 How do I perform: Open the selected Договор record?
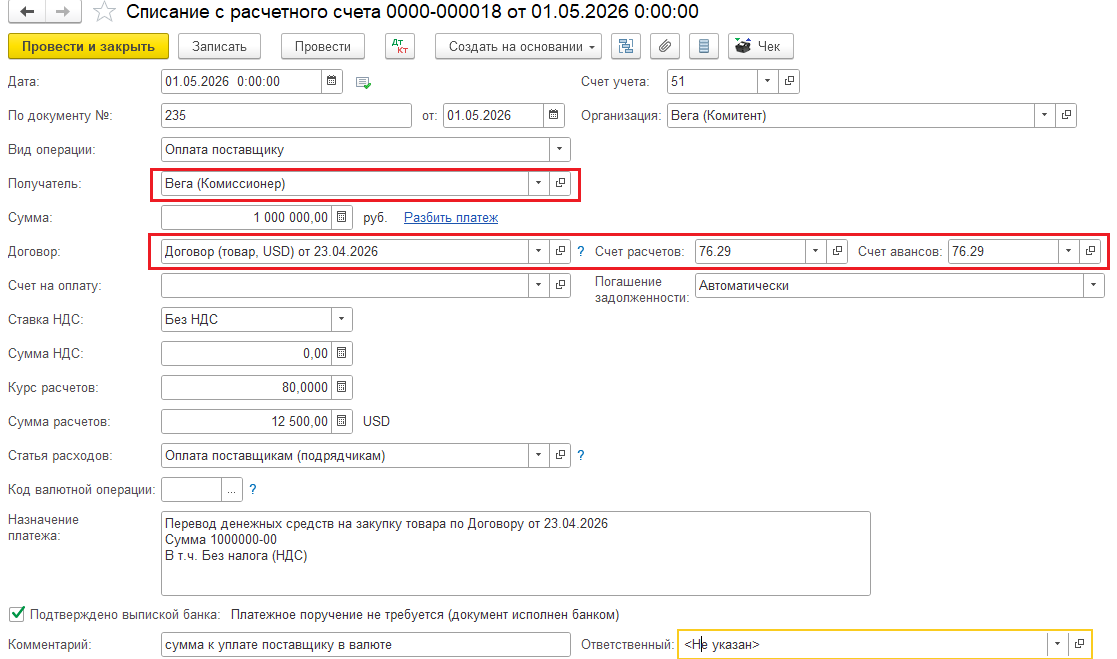coord(561,251)
